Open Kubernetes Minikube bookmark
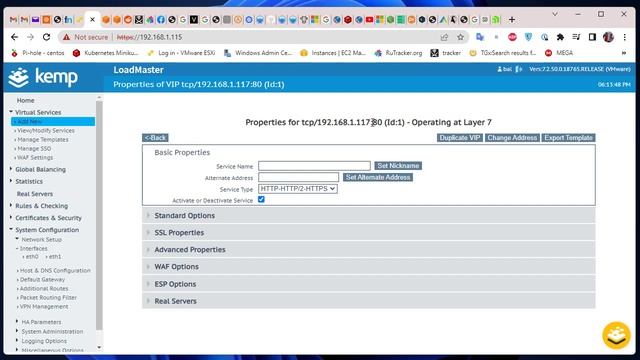The width and height of the screenshot is (640, 360). click(106, 53)
